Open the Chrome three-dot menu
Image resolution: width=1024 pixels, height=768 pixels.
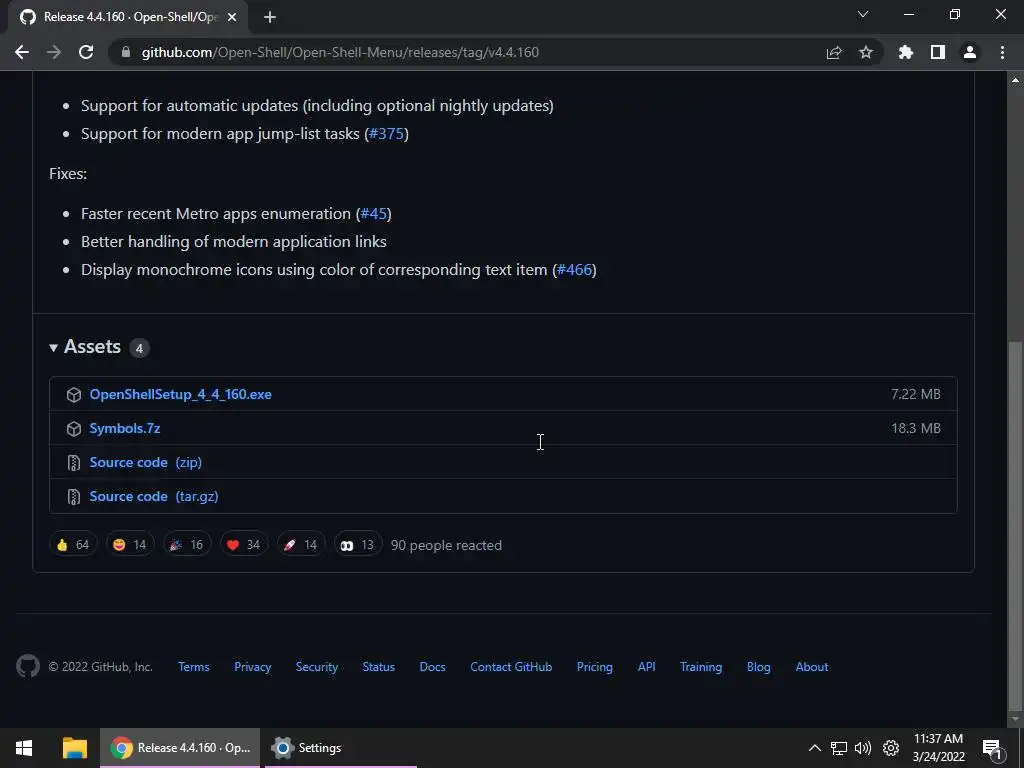tap(1002, 52)
